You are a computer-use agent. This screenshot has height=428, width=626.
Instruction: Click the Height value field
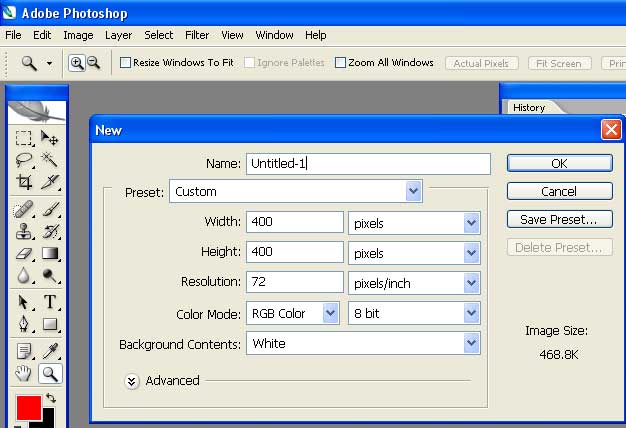coord(295,252)
